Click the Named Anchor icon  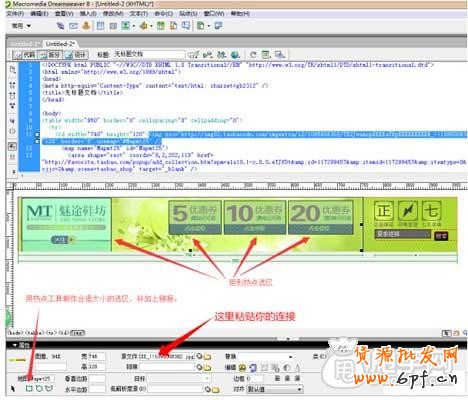[86, 26]
